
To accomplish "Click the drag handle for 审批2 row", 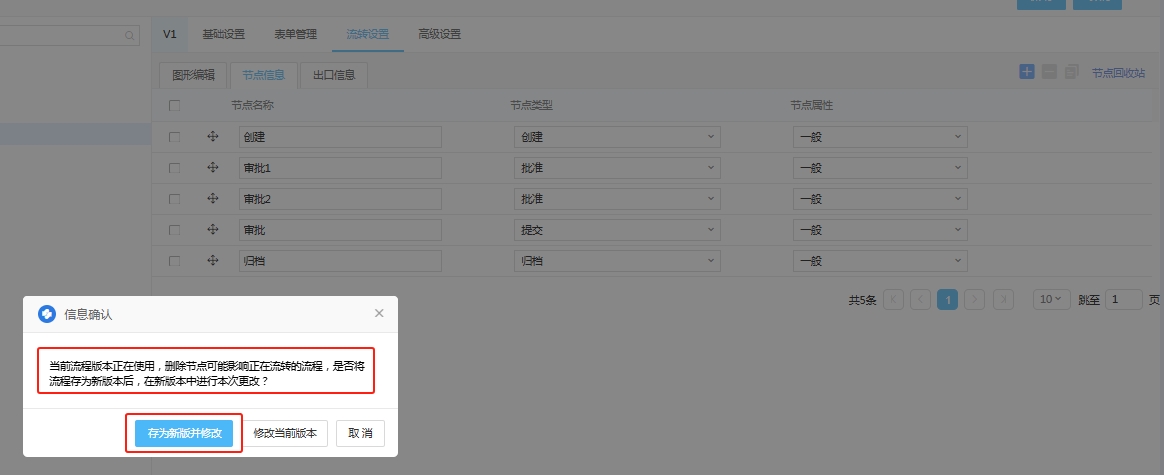I will 212,199.
